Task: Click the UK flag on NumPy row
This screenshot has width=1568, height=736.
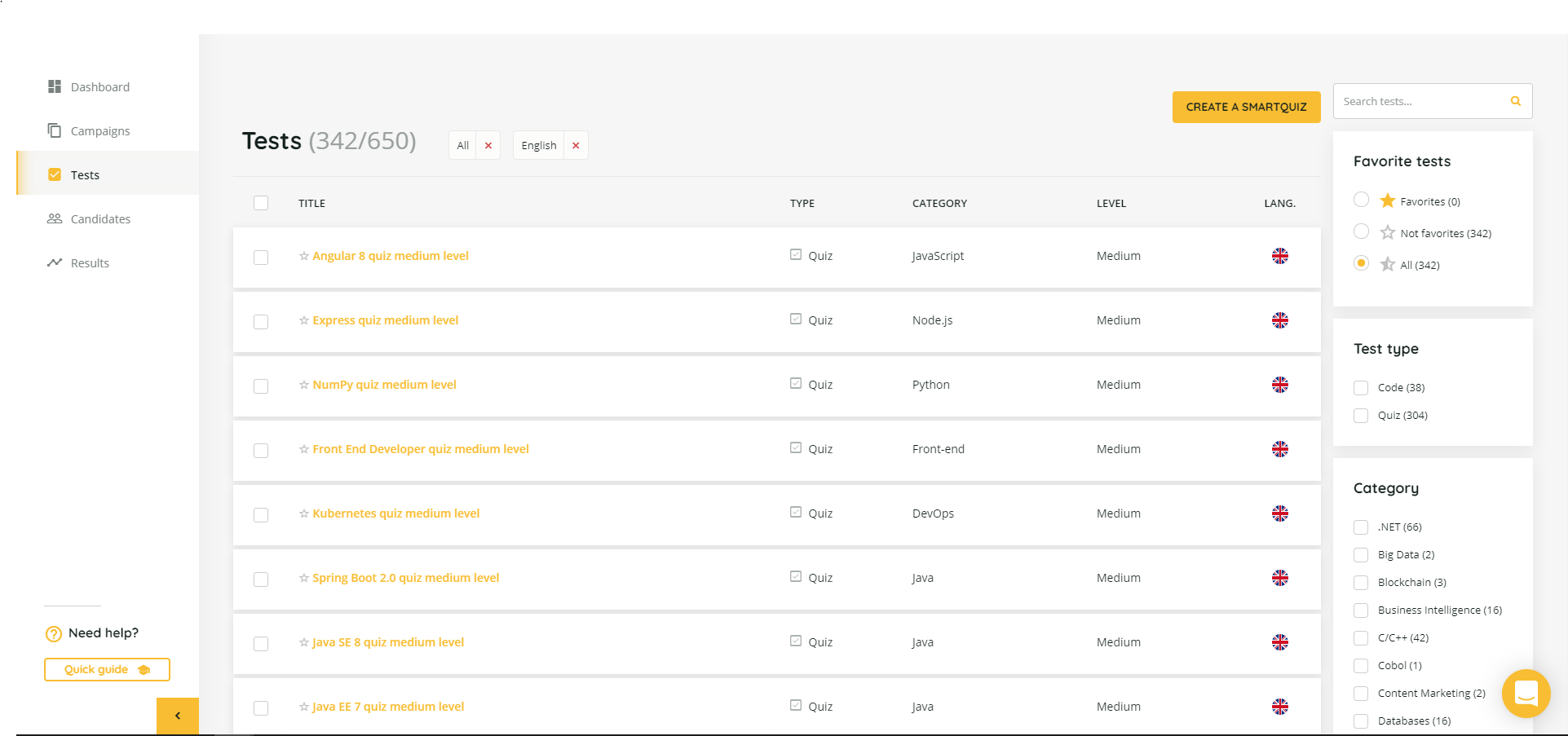Action: click(1279, 385)
